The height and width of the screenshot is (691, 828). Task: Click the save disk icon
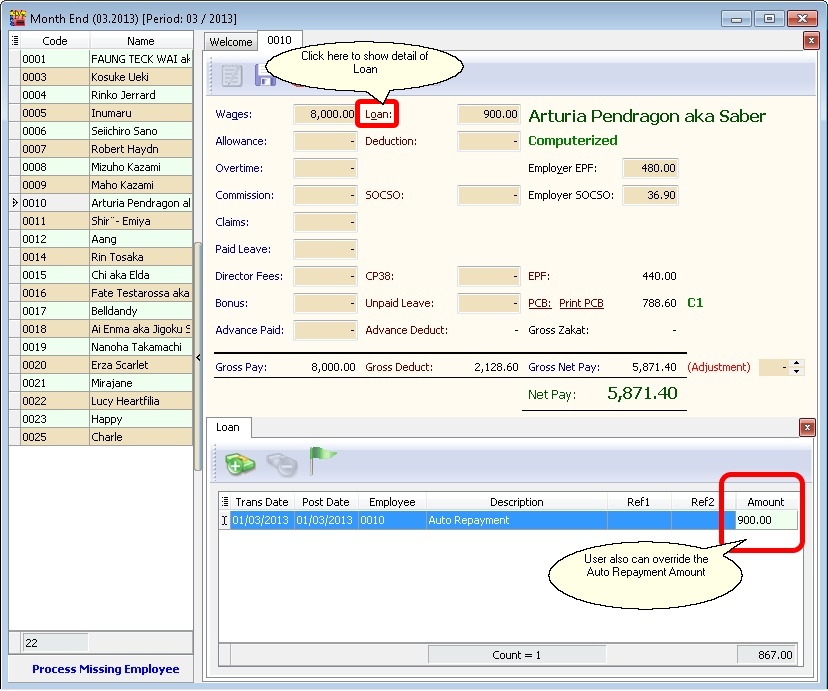265,76
